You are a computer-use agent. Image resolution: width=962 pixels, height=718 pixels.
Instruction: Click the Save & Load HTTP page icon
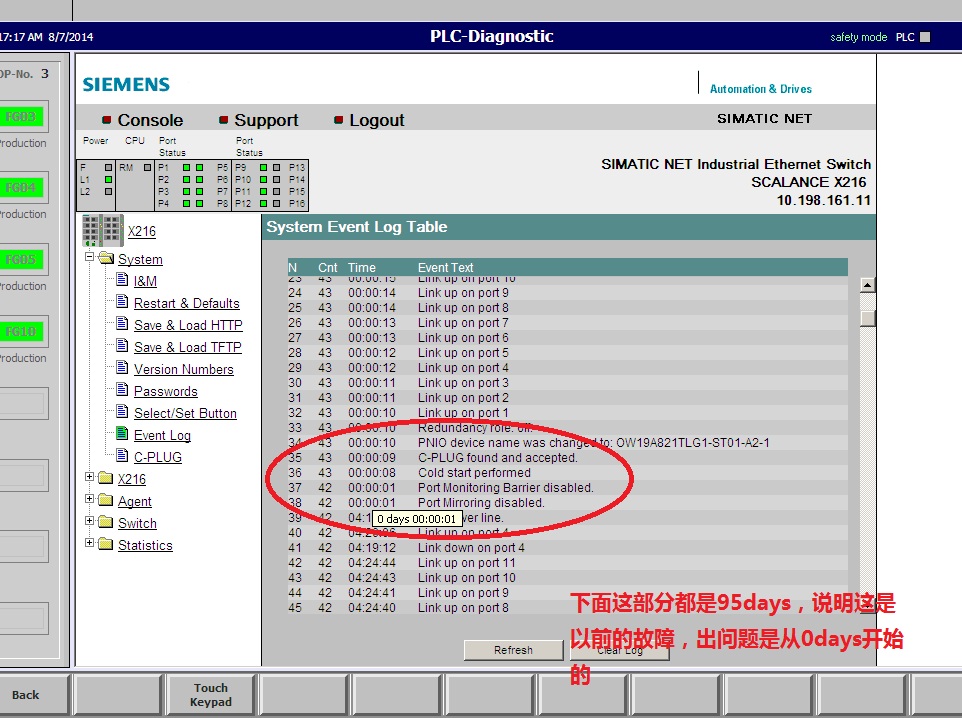pos(122,324)
